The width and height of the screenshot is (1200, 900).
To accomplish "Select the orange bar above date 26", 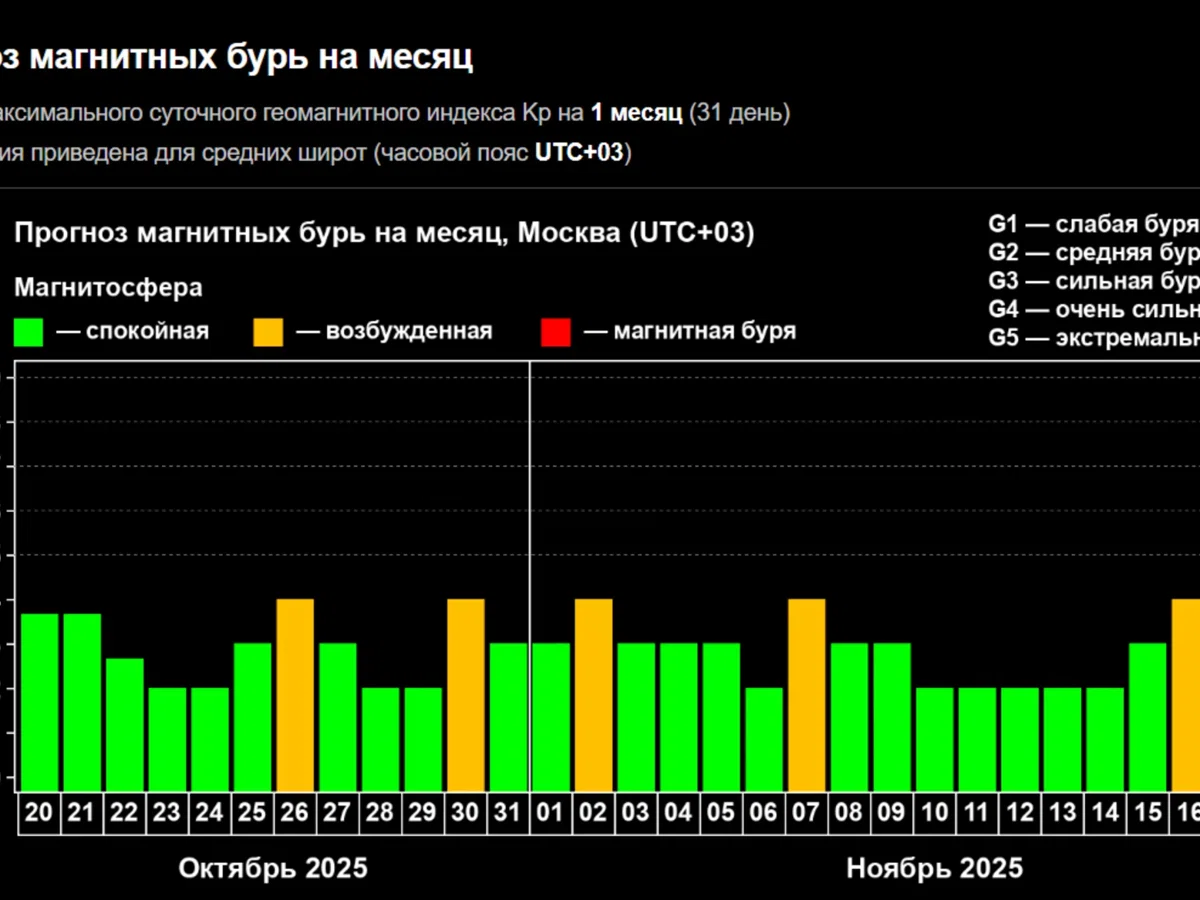I will (x=295, y=694).
